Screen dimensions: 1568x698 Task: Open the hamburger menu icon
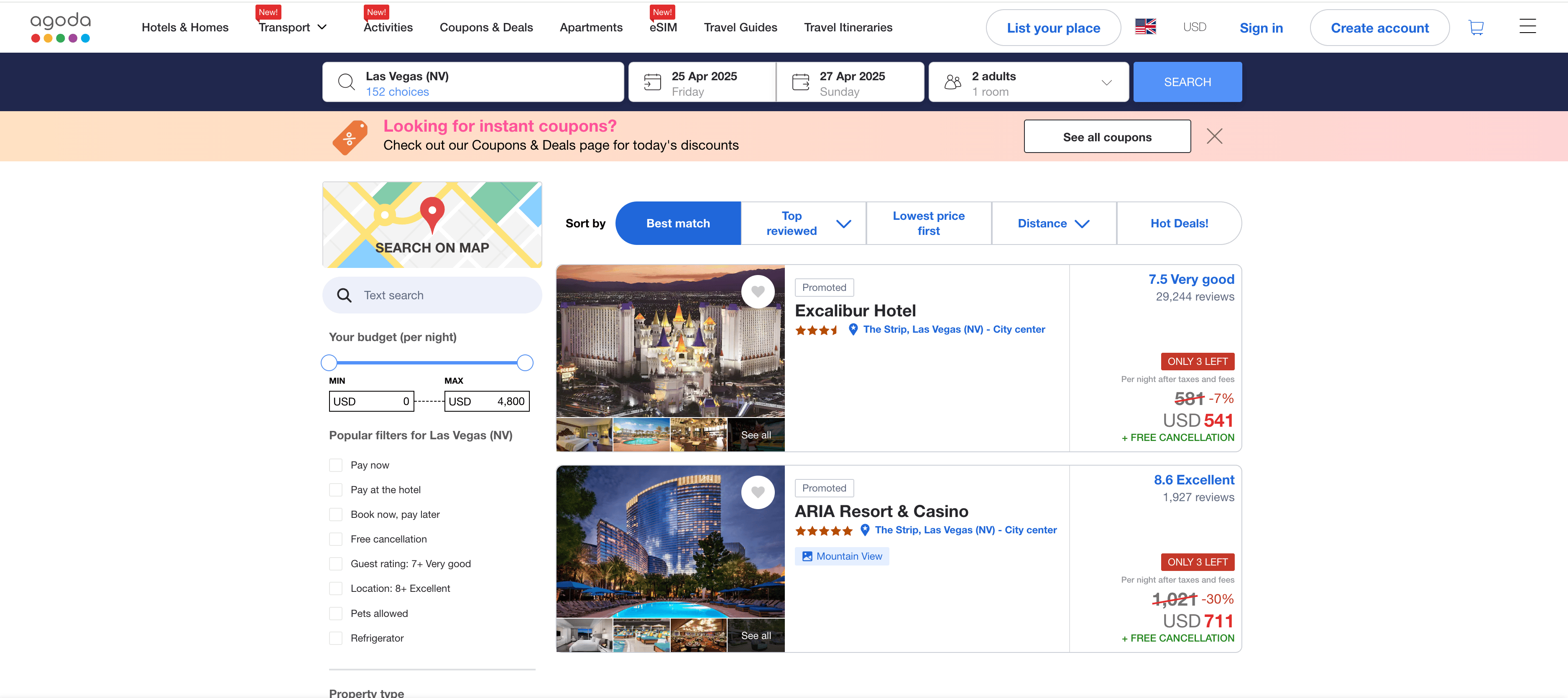pyautogui.click(x=1527, y=26)
